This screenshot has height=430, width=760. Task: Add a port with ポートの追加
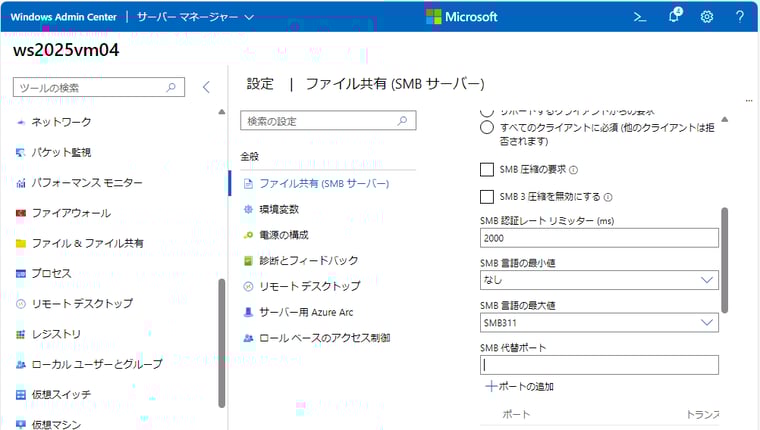[x=520, y=386]
